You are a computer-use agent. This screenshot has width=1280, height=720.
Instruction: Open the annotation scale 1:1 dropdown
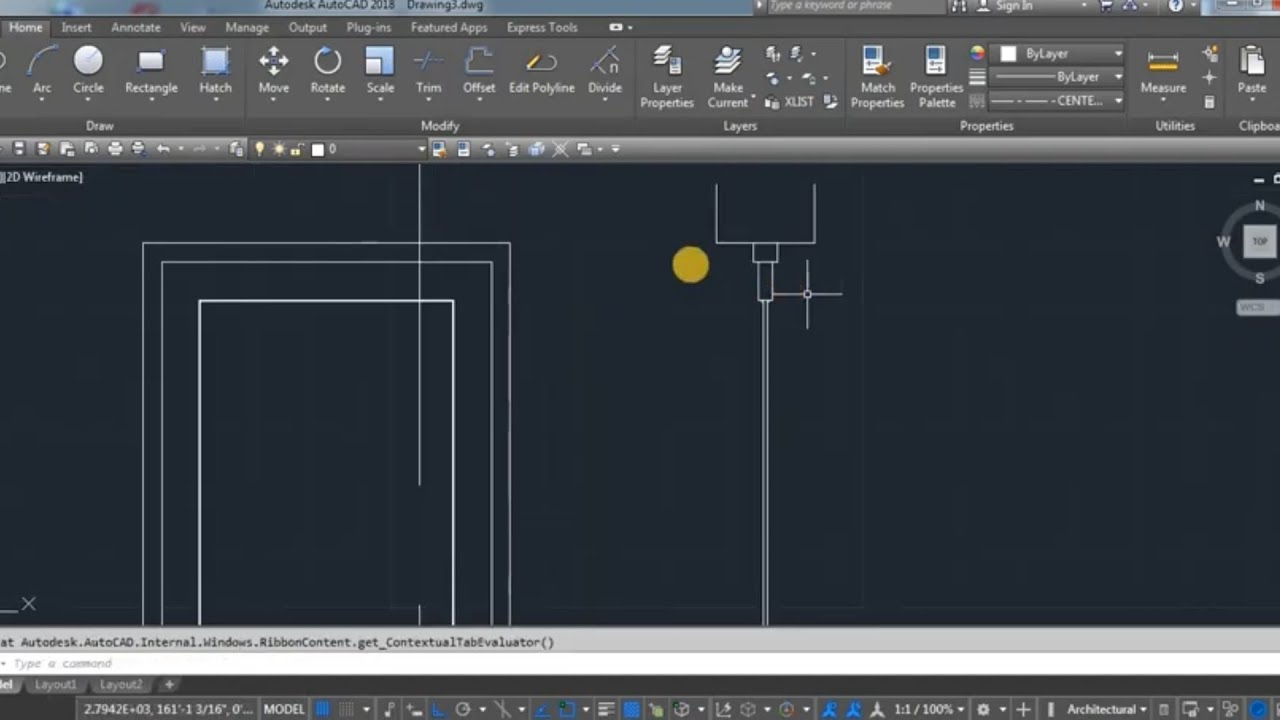point(930,709)
